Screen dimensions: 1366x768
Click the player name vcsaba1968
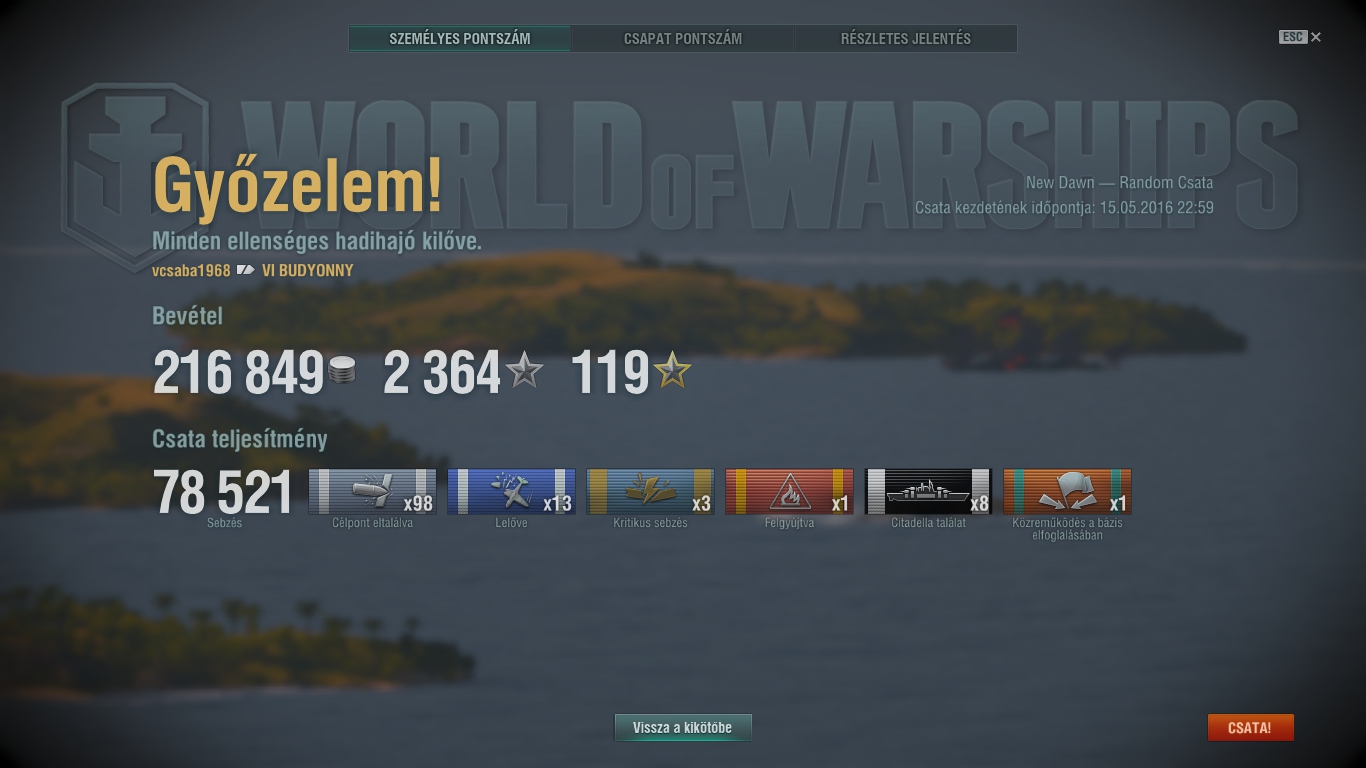[x=191, y=270]
